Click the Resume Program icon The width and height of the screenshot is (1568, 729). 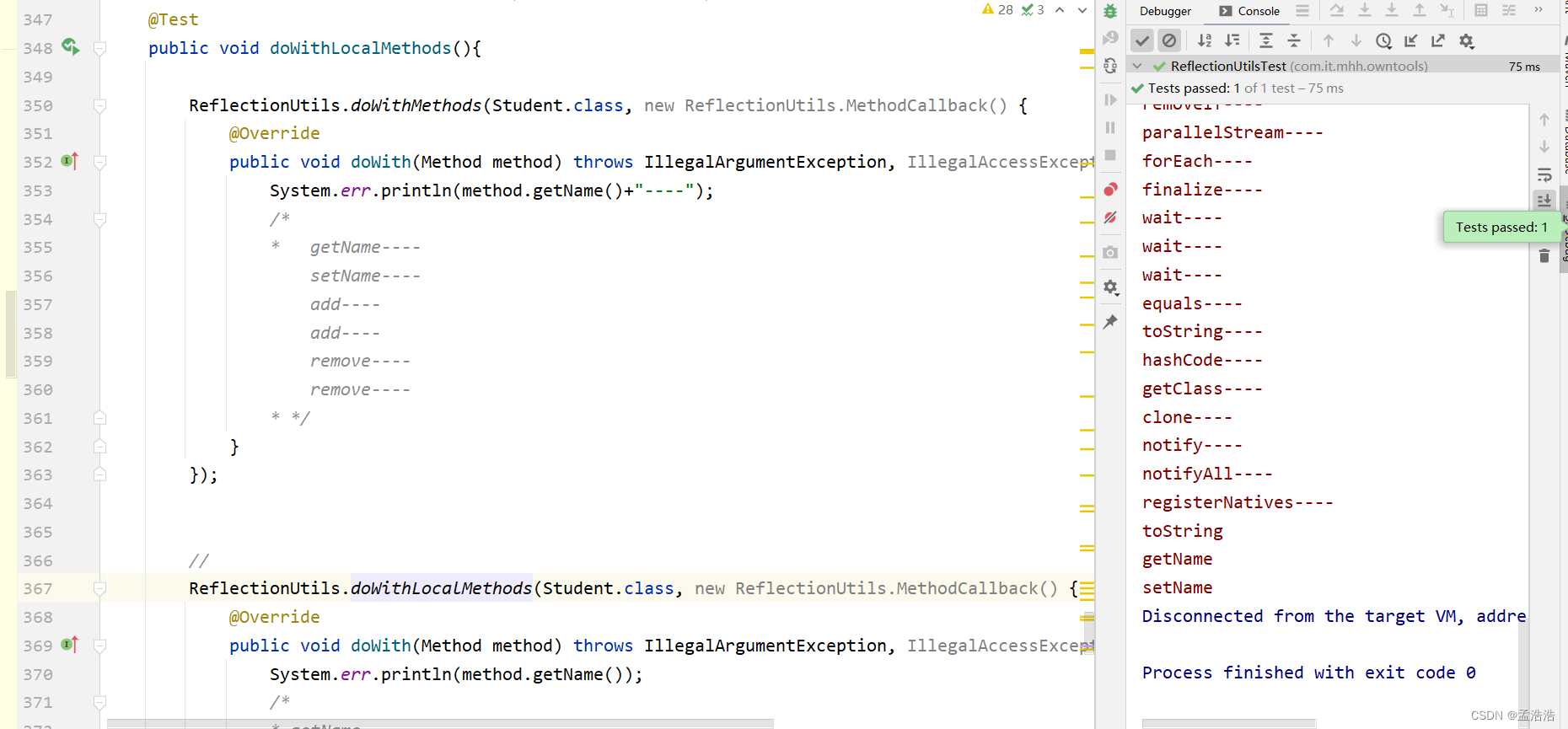pyautogui.click(x=1110, y=99)
